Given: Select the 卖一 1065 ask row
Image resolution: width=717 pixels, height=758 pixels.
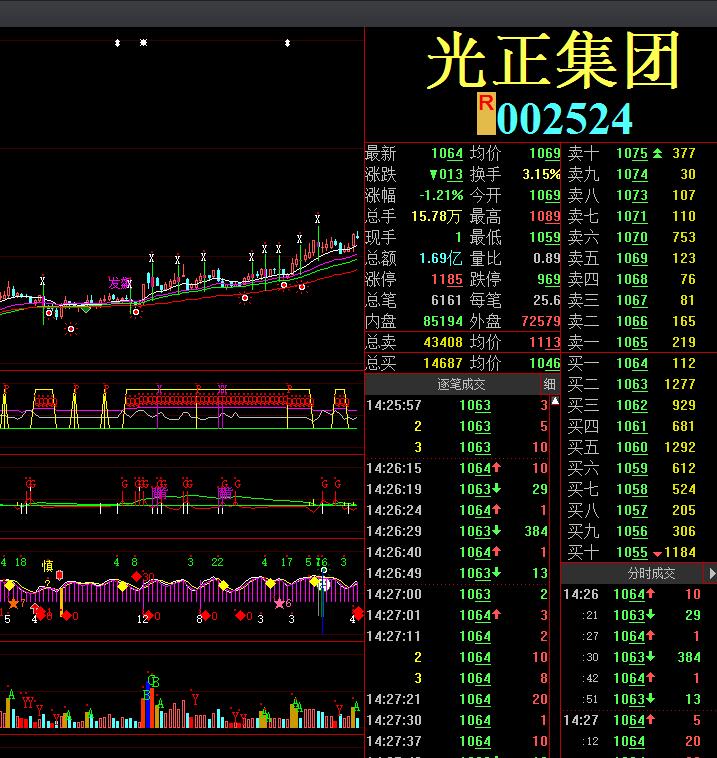Looking at the screenshot, I should point(631,342).
